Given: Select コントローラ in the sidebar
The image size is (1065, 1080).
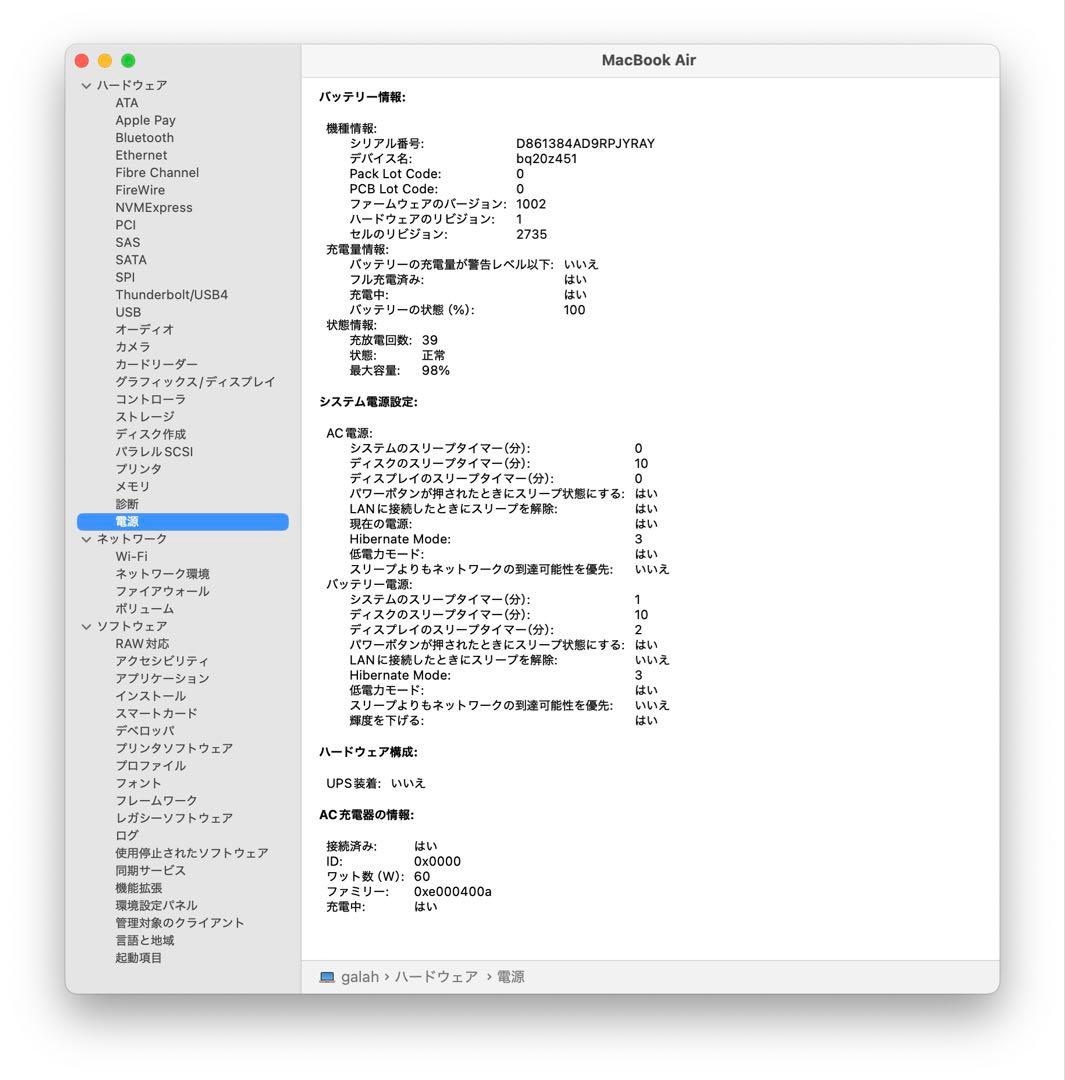Looking at the screenshot, I should click(150, 399).
